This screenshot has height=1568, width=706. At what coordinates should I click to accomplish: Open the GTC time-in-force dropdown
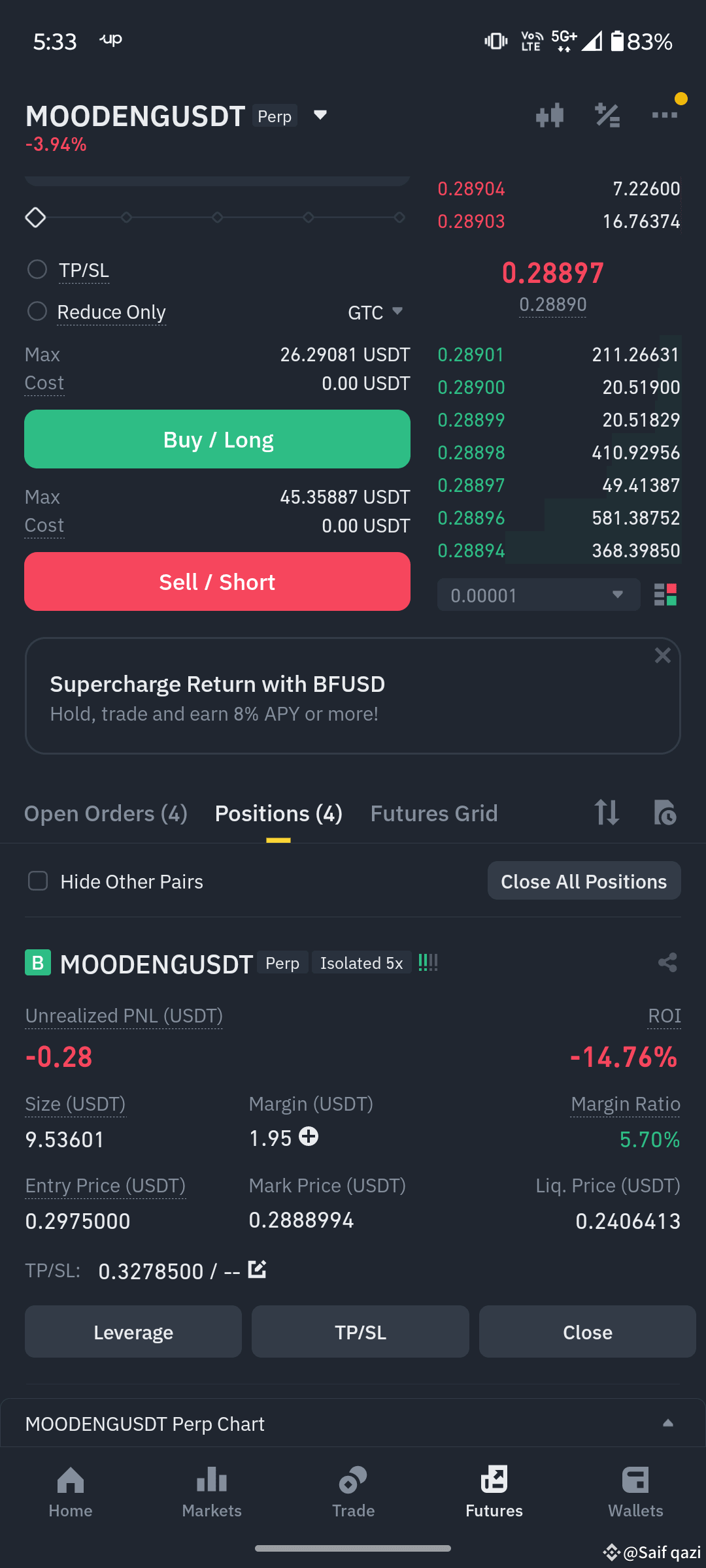pos(375,312)
